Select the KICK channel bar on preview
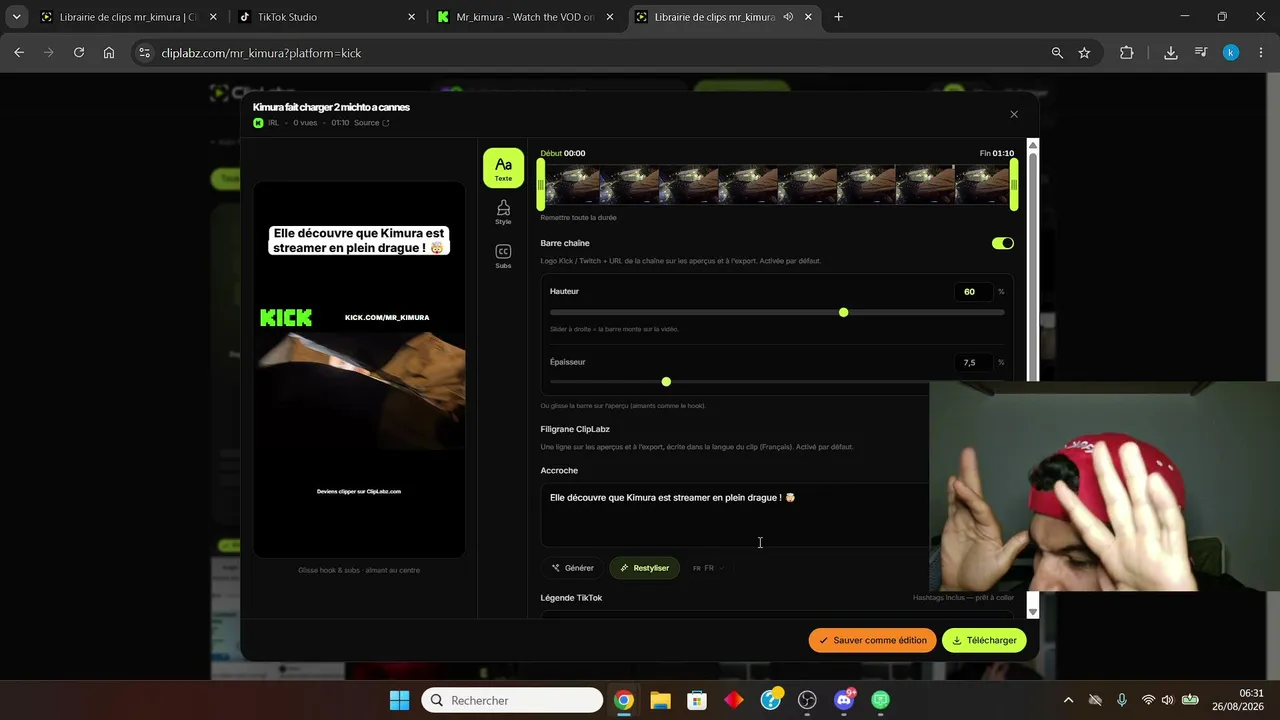The width and height of the screenshot is (1280, 720). tap(359, 317)
